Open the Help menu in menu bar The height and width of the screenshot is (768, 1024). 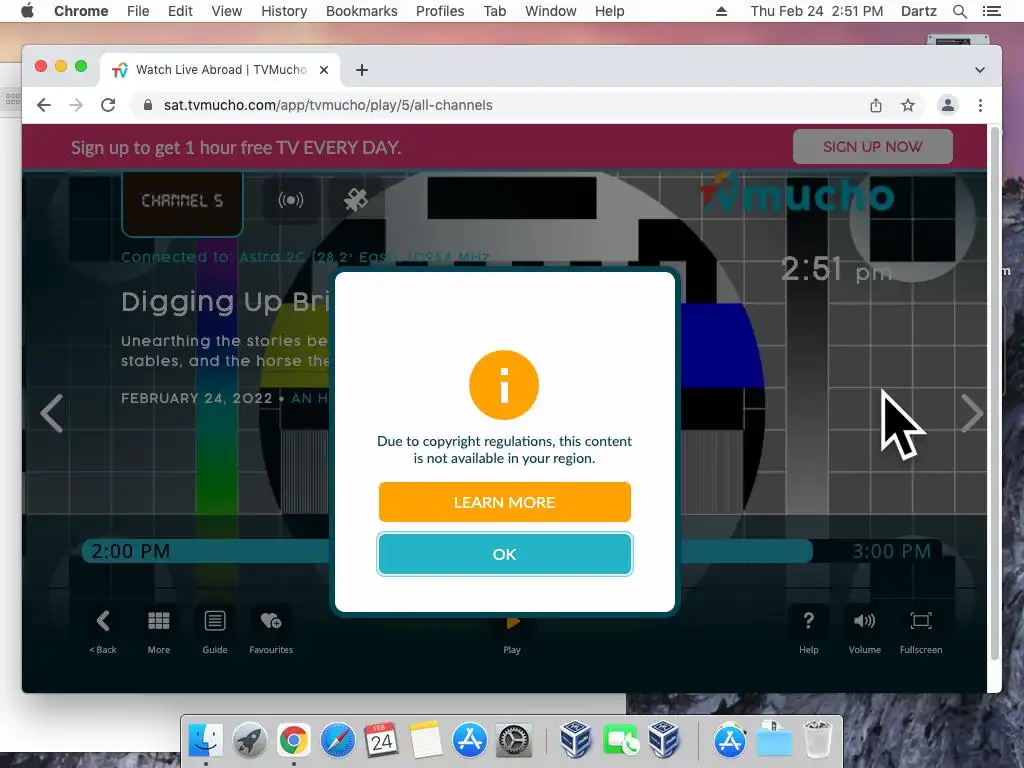click(609, 11)
